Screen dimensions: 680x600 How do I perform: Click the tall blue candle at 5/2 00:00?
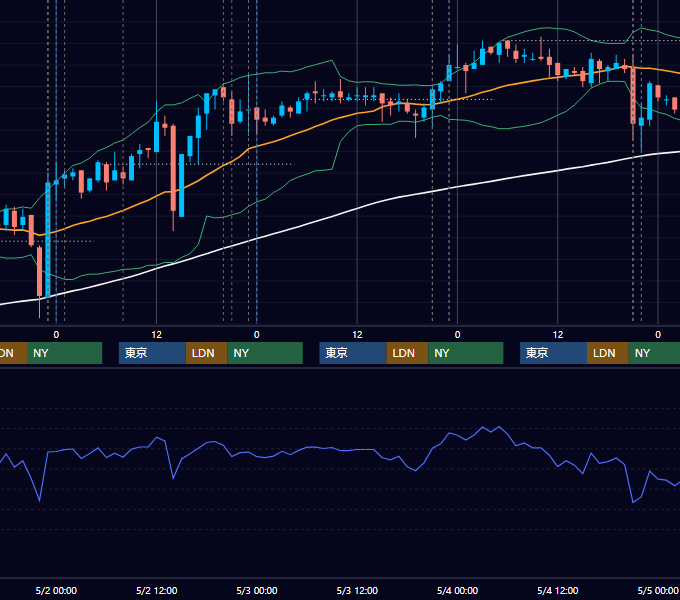tap(48, 240)
